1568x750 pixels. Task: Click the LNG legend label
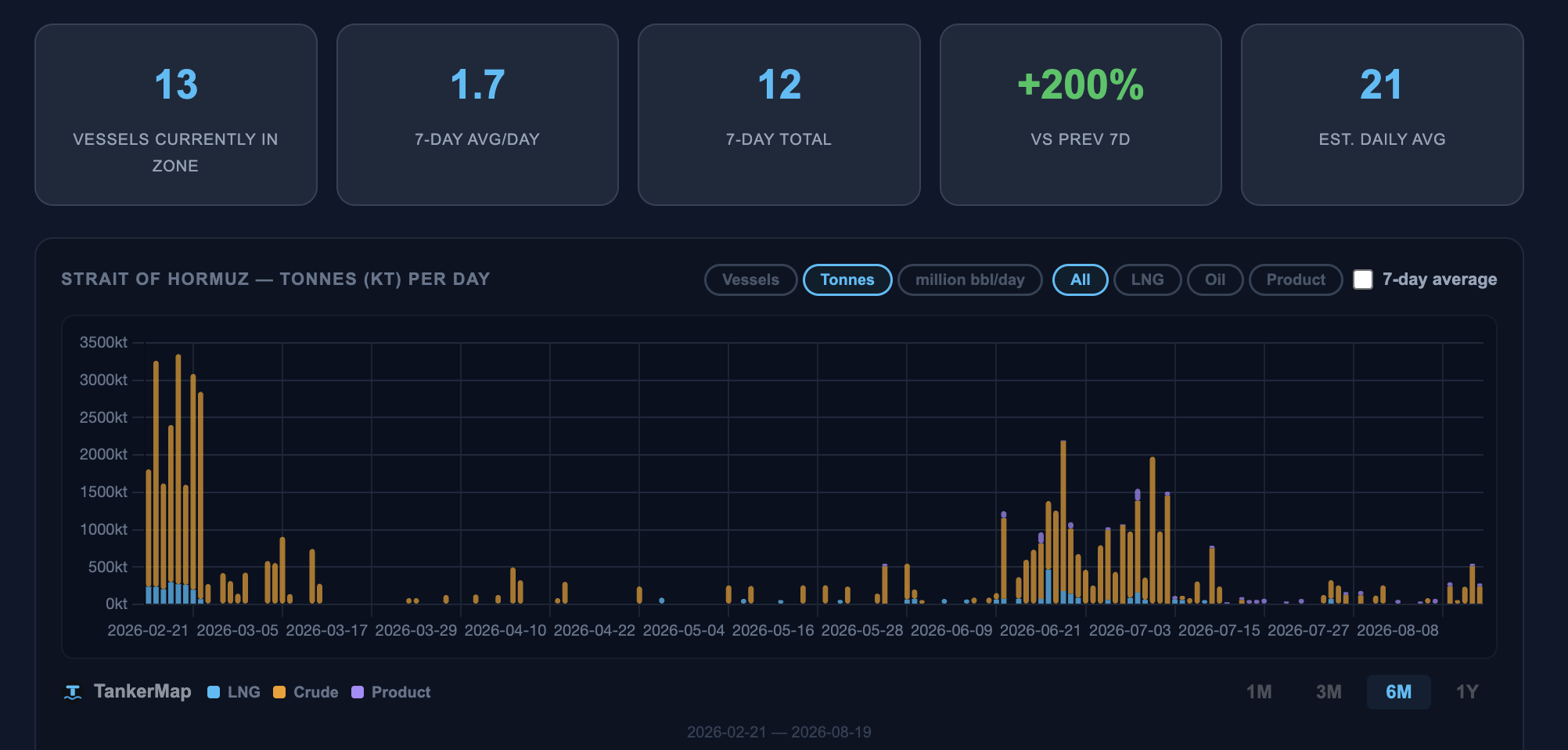coord(244,692)
